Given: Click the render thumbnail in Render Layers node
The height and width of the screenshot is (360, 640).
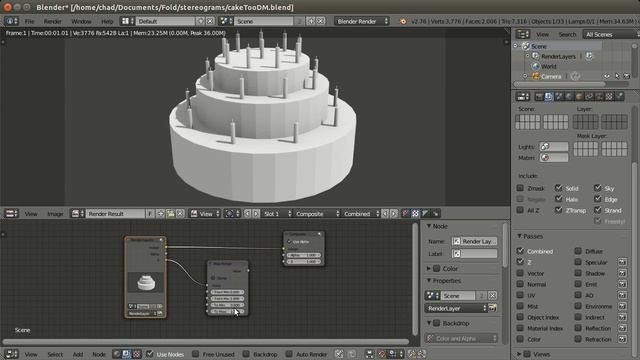Looking at the screenshot, I should point(146,282).
